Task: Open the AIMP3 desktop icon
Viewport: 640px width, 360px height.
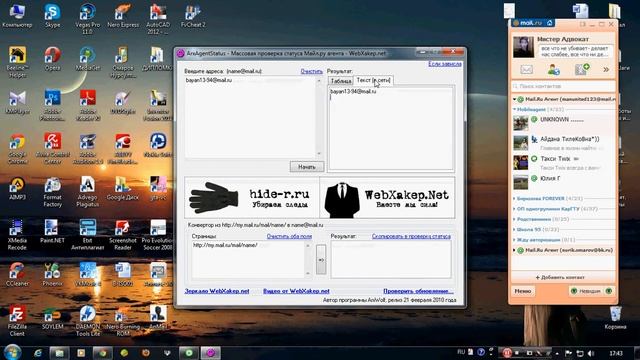Action: [x=17, y=189]
